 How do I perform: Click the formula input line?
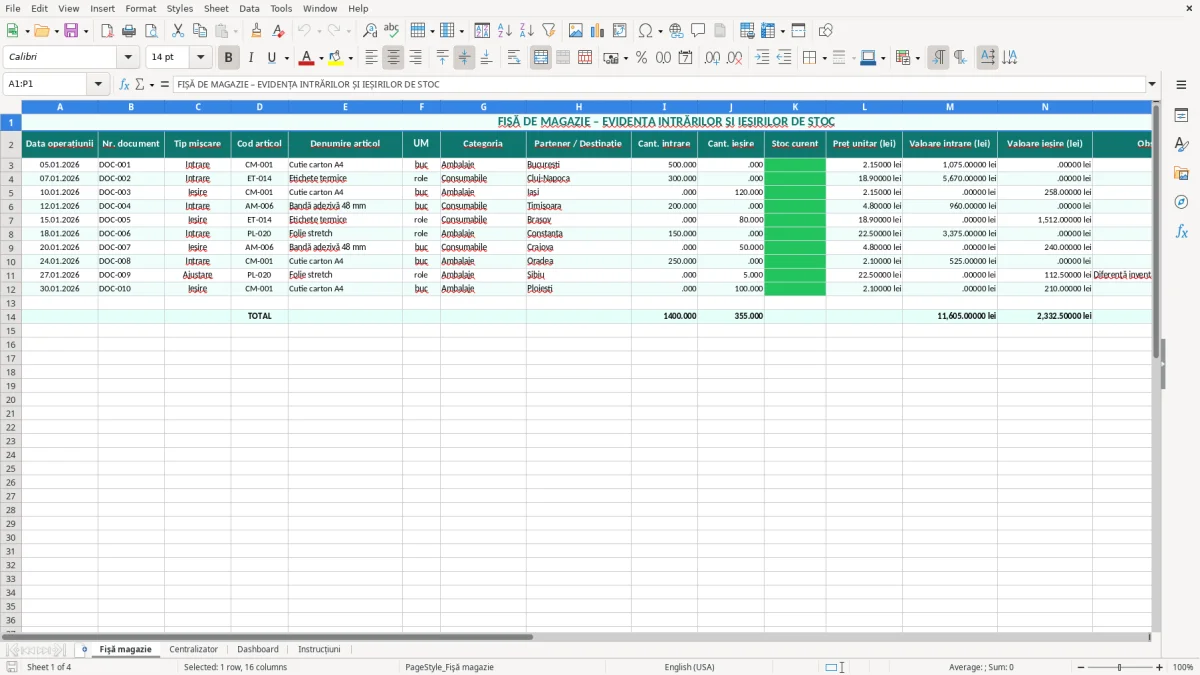pos(659,85)
